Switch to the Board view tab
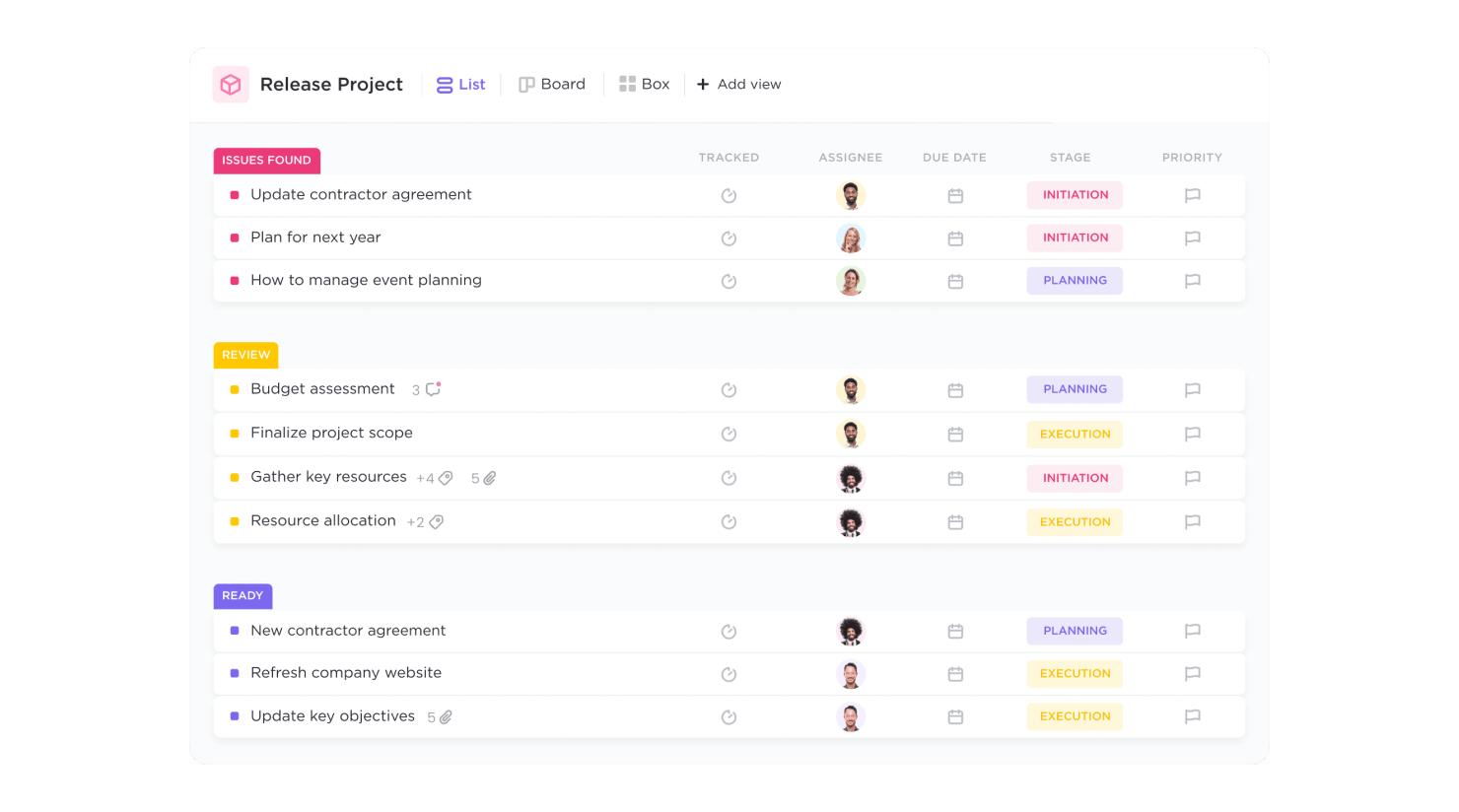The width and height of the screenshot is (1459, 812). [552, 85]
